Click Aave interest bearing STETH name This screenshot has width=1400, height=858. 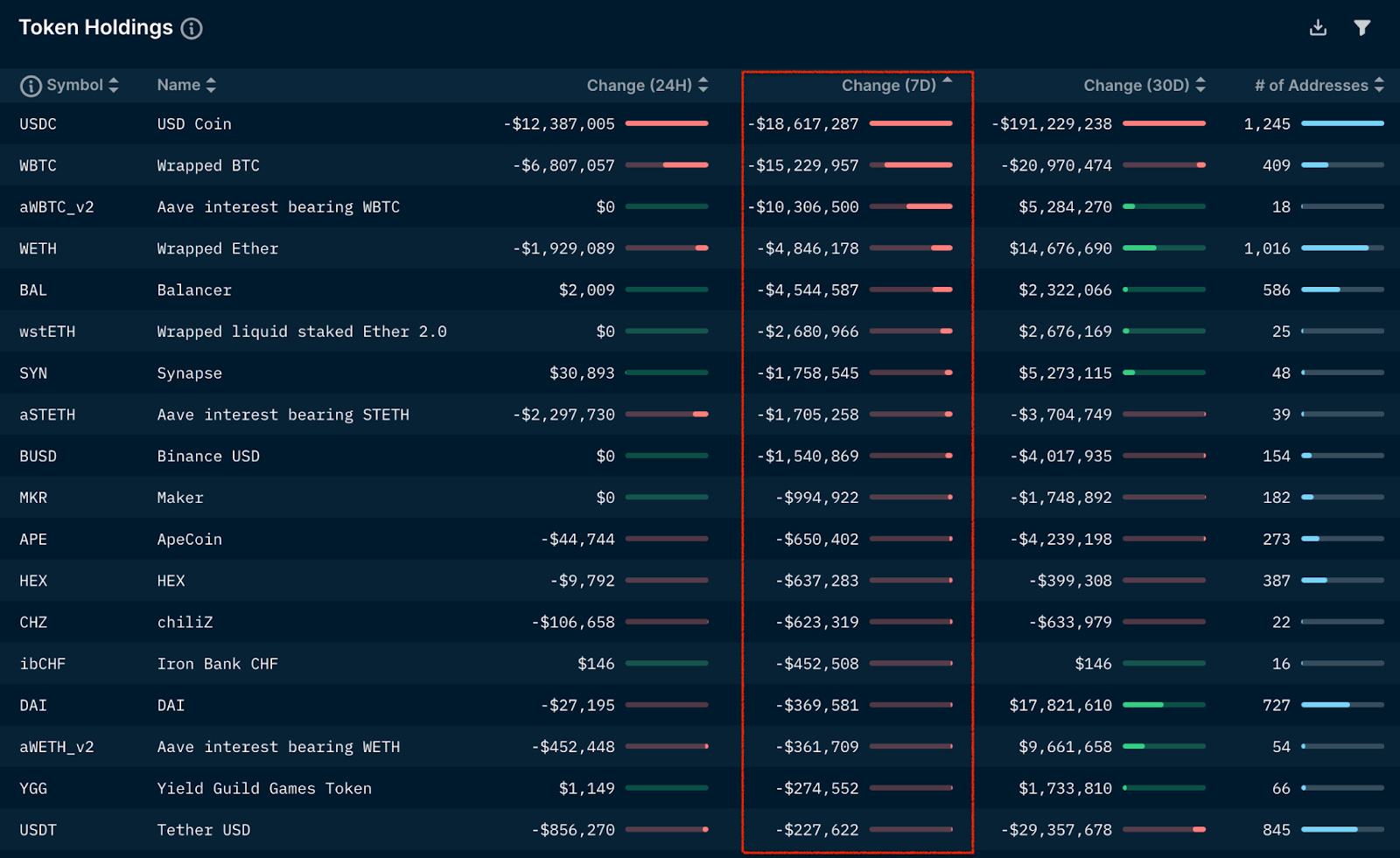[283, 415]
